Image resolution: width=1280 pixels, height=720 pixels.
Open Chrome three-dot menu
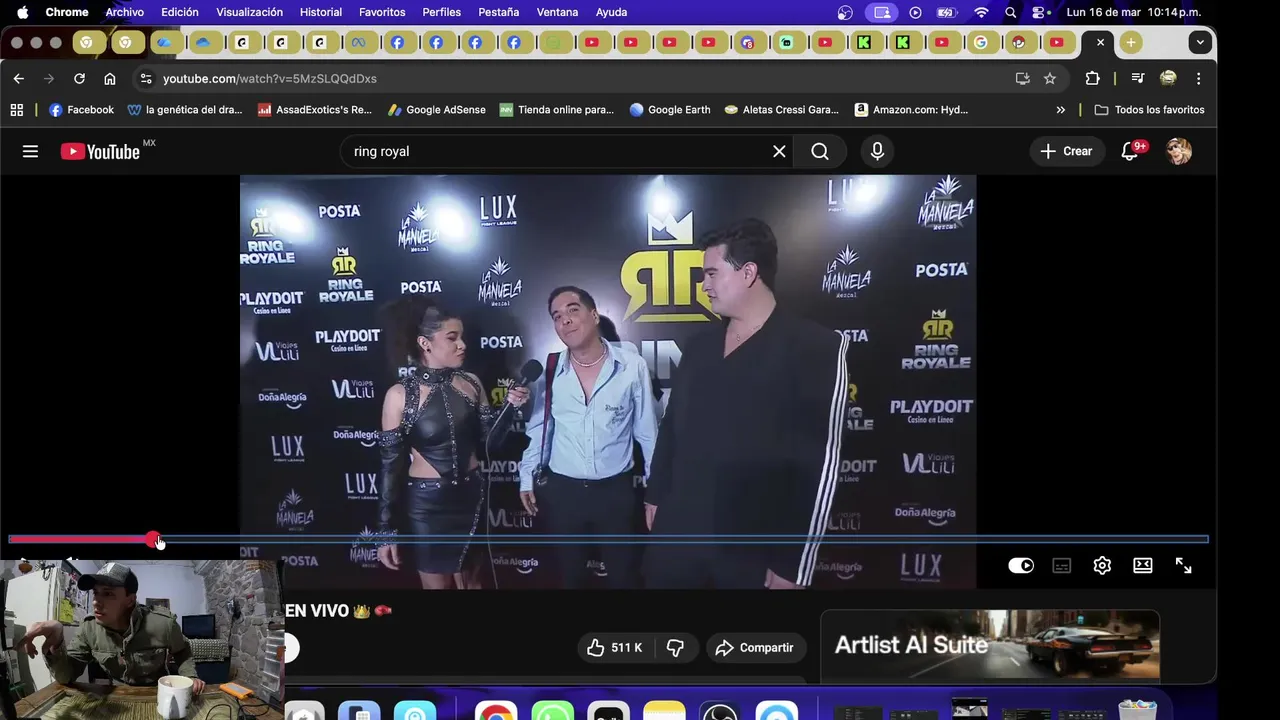pyautogui.click(x=1198, y=78)
